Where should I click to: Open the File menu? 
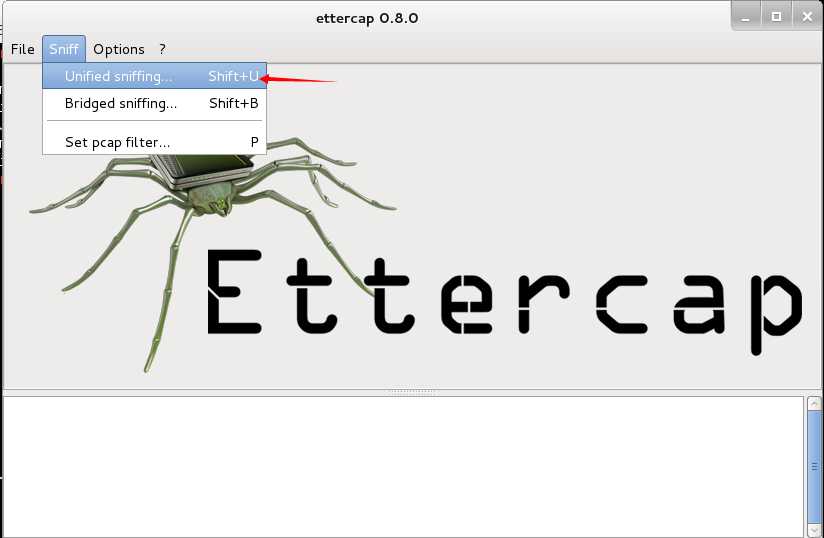pos(23,49)
